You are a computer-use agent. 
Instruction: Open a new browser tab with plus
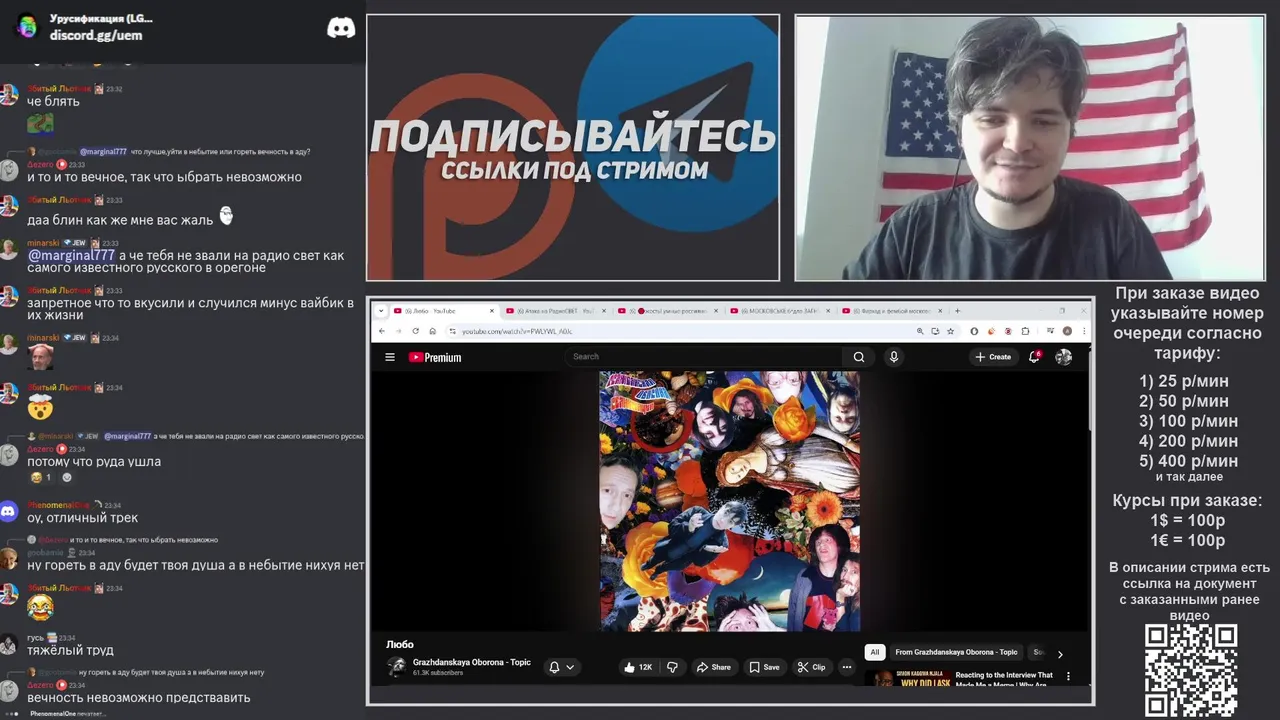pyautogui.click(x=957, y=311)
